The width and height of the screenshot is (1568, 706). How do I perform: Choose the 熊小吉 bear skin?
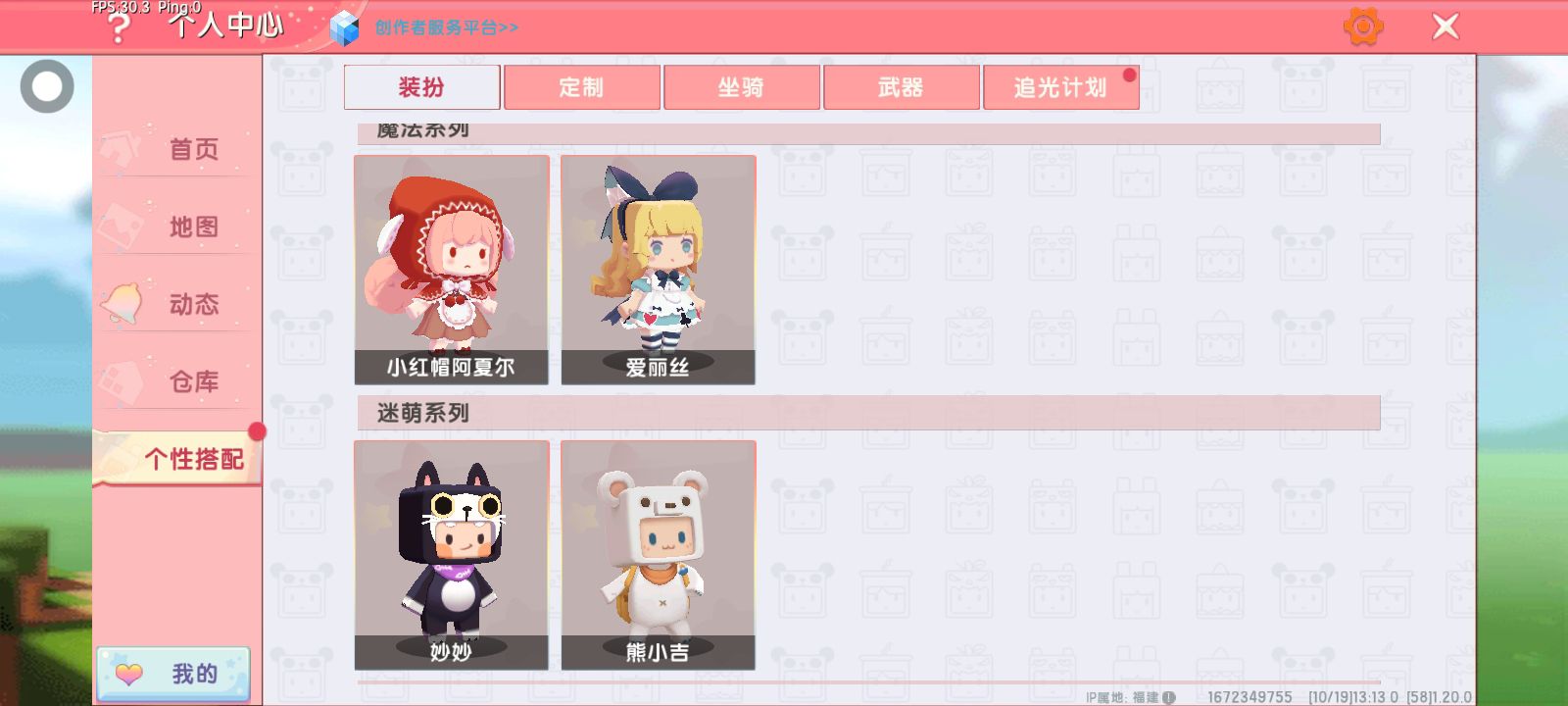click(658, 555)
